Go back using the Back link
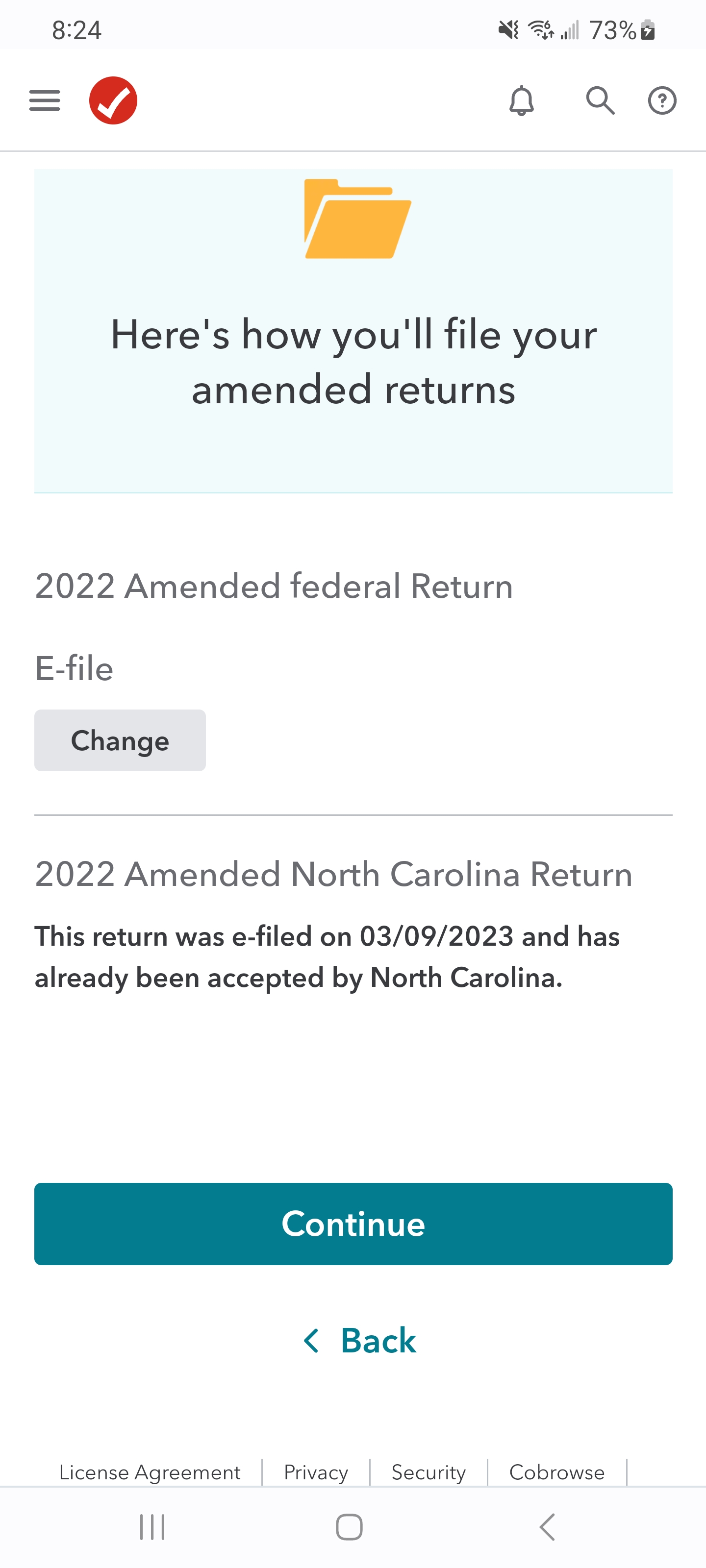The height and width of the screenshot is (1568, 706). click(x=360, y=1340)
